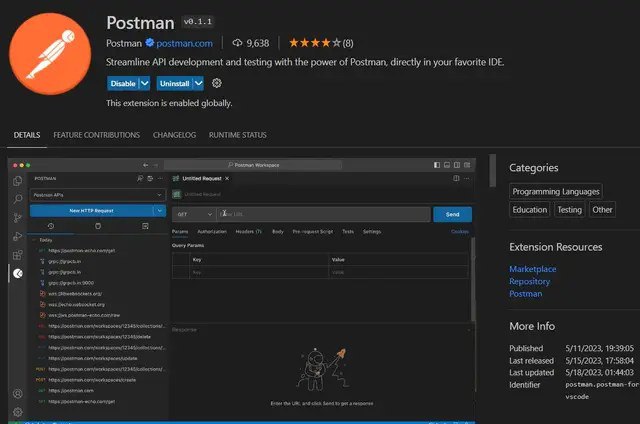Open Source Control icon in preview activity bar

point(18,218)
